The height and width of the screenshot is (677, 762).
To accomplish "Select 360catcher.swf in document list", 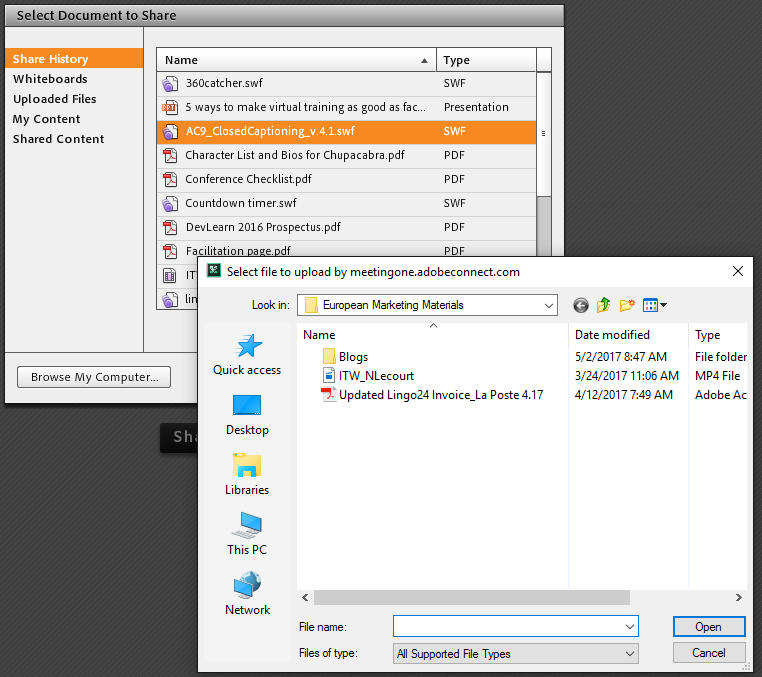I will pyautogui.click(x=346, y=84).
